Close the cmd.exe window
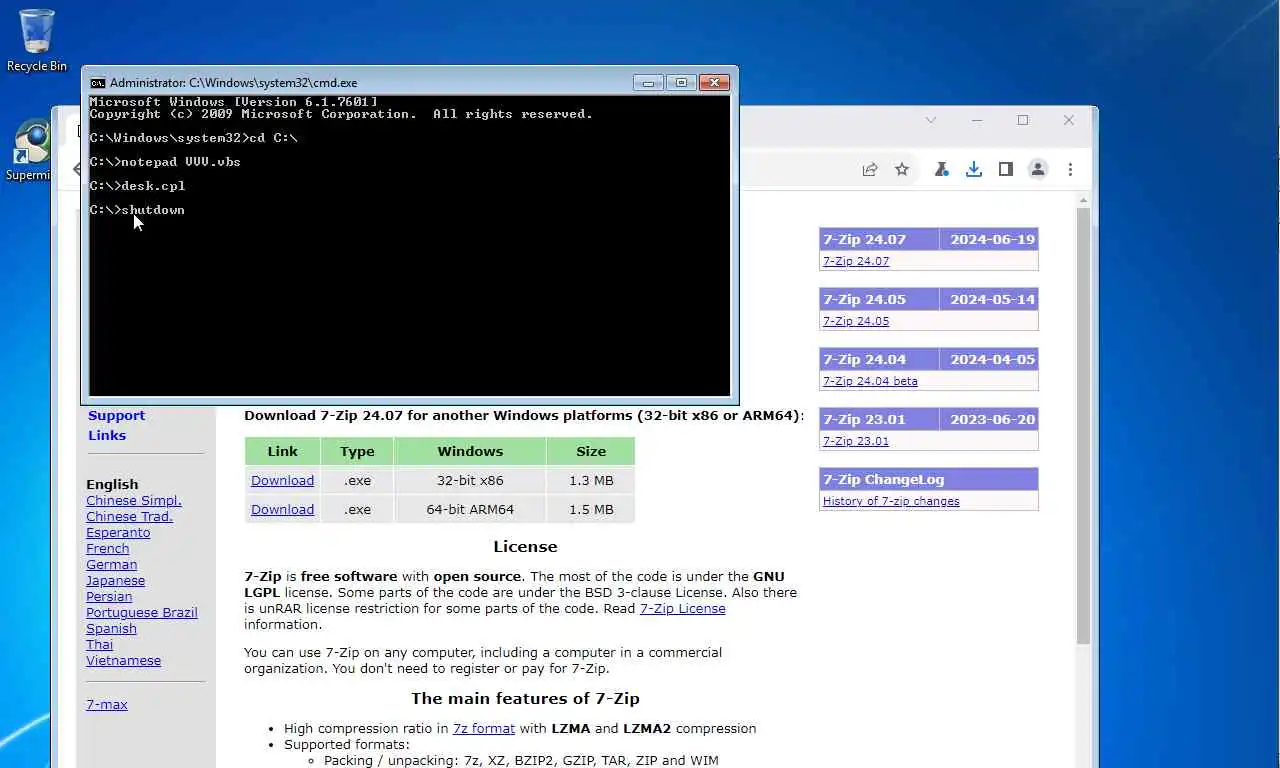 714,83
